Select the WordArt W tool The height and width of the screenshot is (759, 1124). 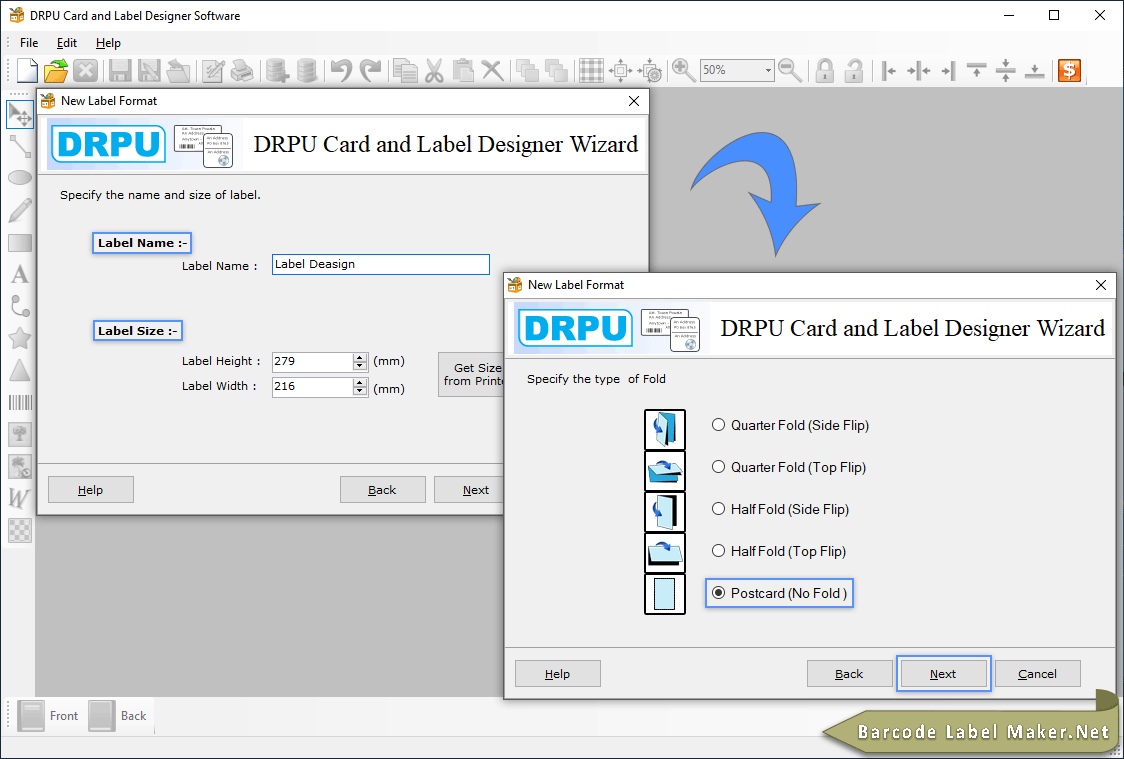20,498
